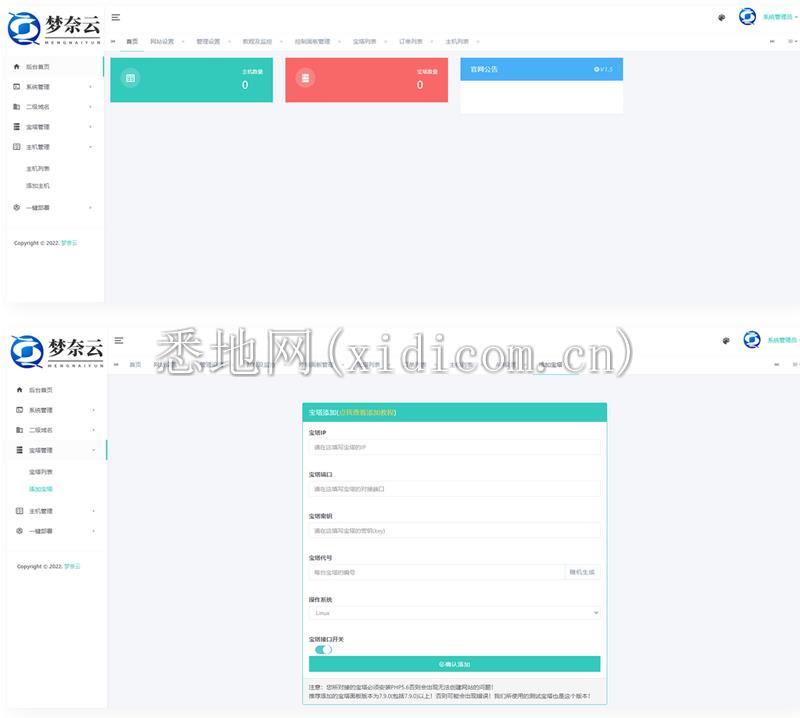Viewport: 800px width, 718px height.
Task: Close the 宝塔列表 tab in upper tab bar
Action: 385,42
